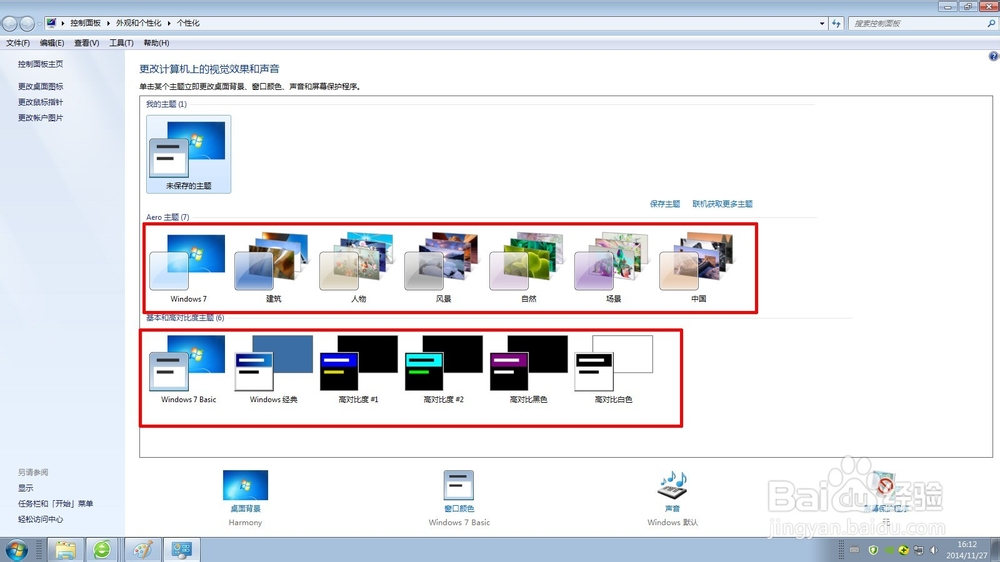Open the 文件(F) menu
This screenshot has width=1000, height=562.
(x=18, y=43)
